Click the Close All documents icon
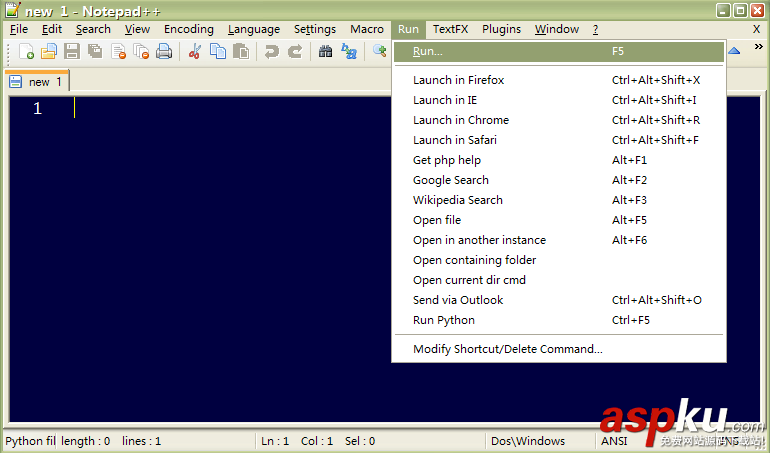 [x=141, y=51]
